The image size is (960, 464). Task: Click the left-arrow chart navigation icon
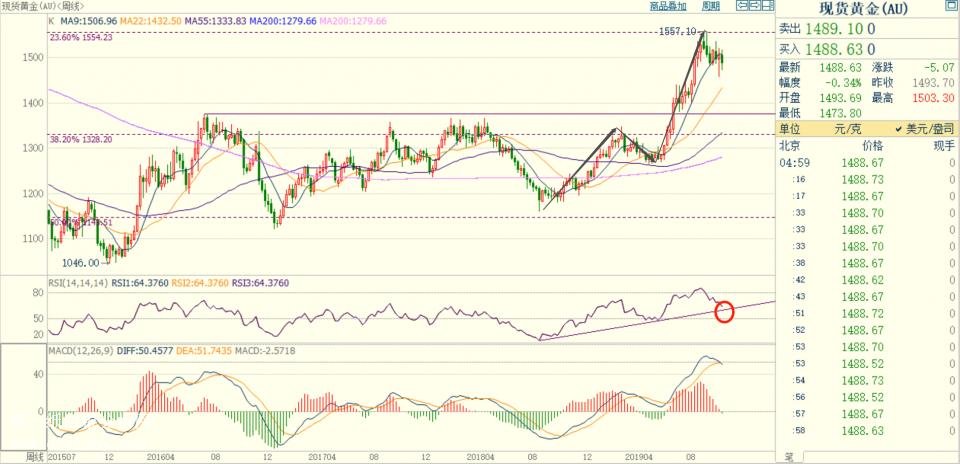tap(739, 6)
